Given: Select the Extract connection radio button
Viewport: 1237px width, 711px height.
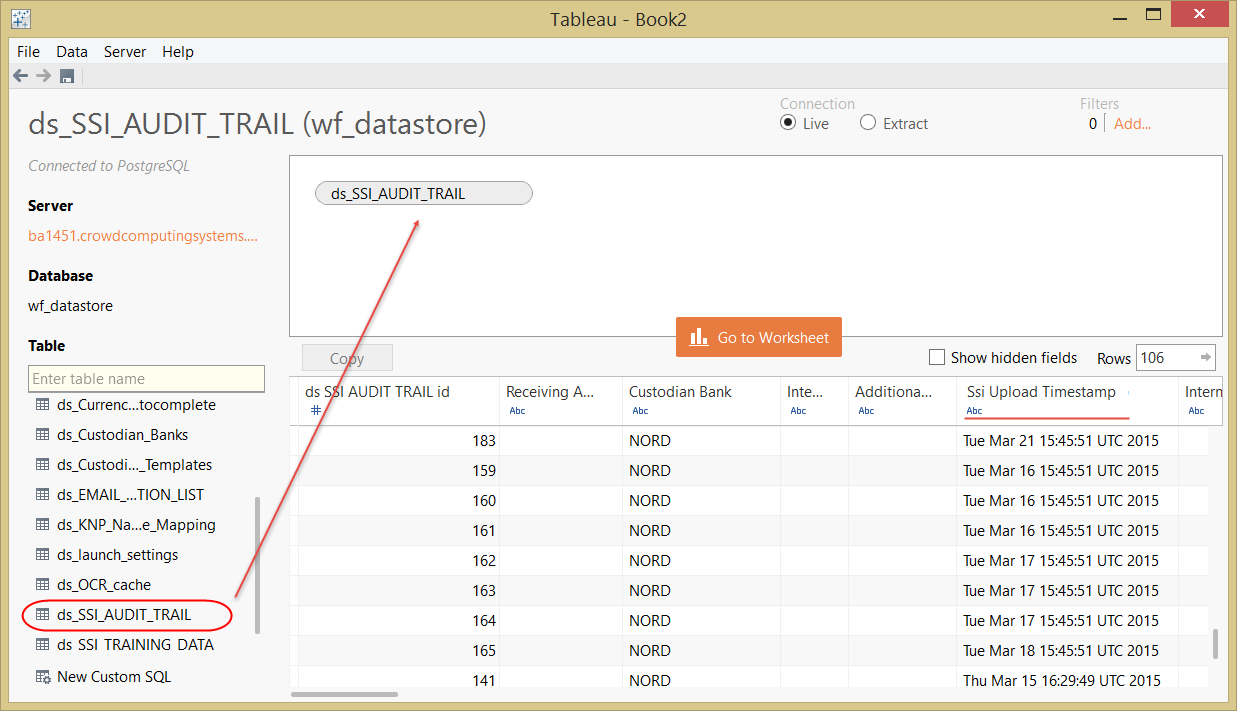Looking at the screenshot, I should coord(868,123).
